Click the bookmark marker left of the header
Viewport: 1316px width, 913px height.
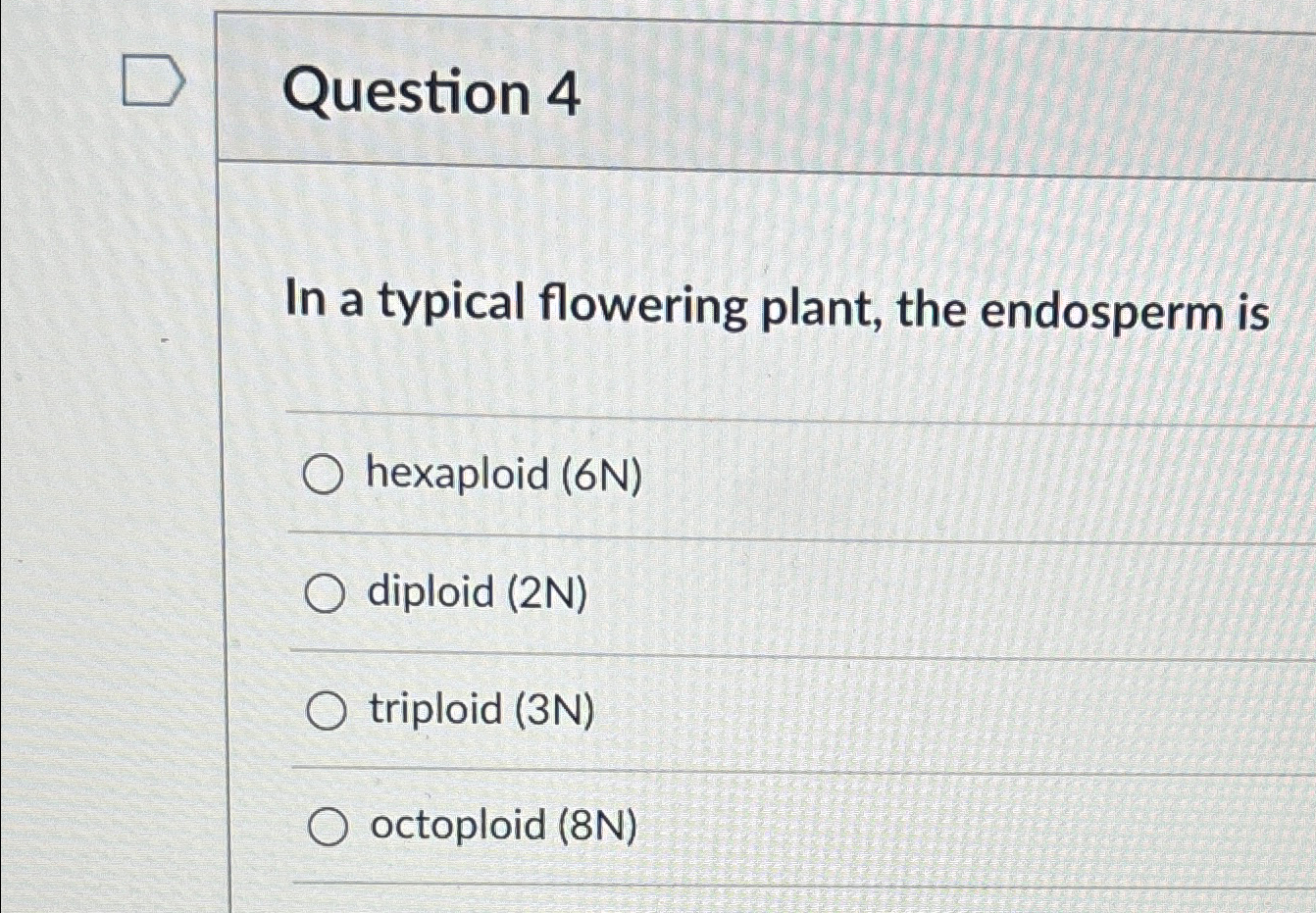pyautogui.click(x=154, y=80)
